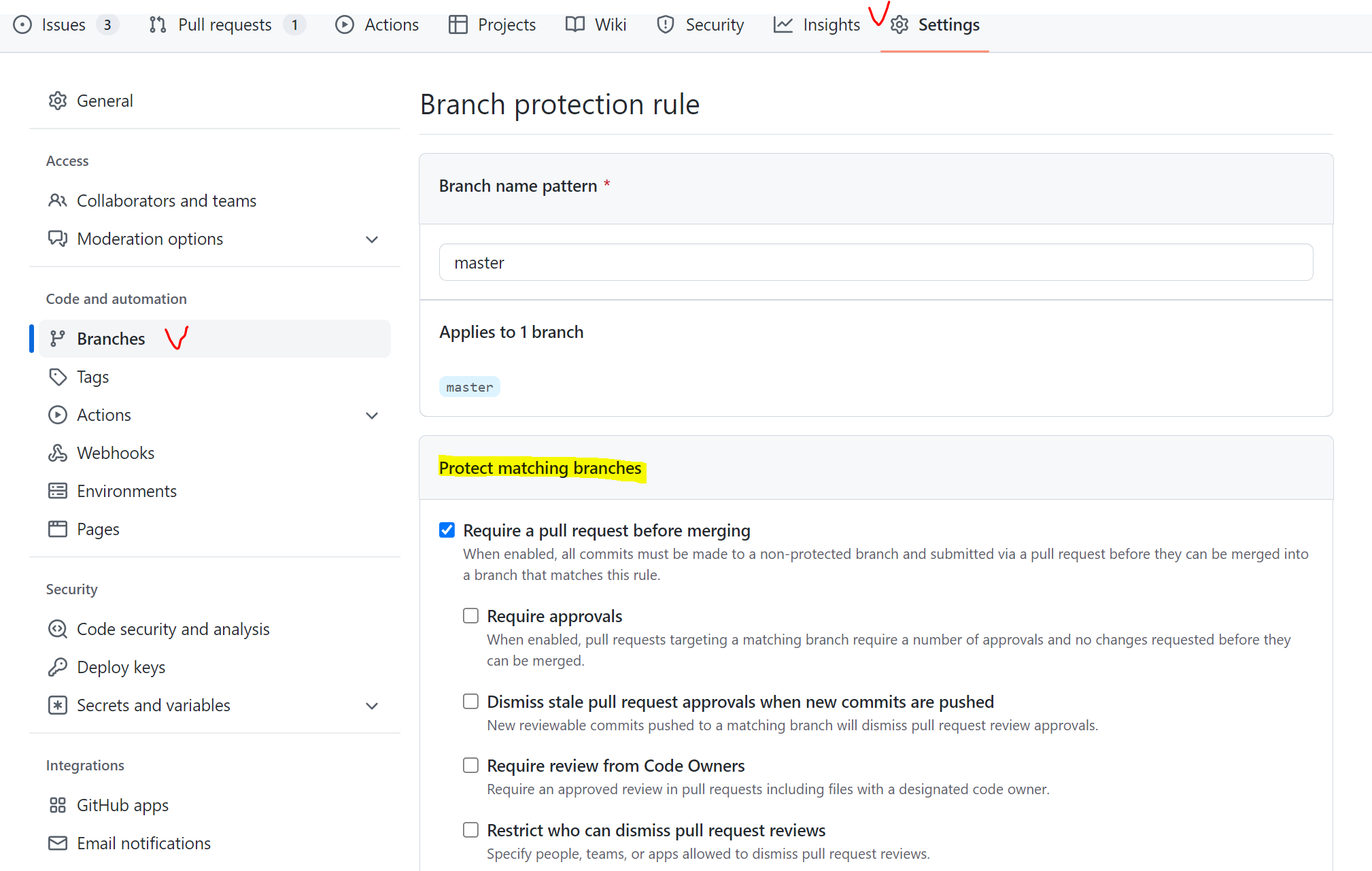Click the Tags label icon
This screenshot has width=1372, height=871.
pos(58,377)
